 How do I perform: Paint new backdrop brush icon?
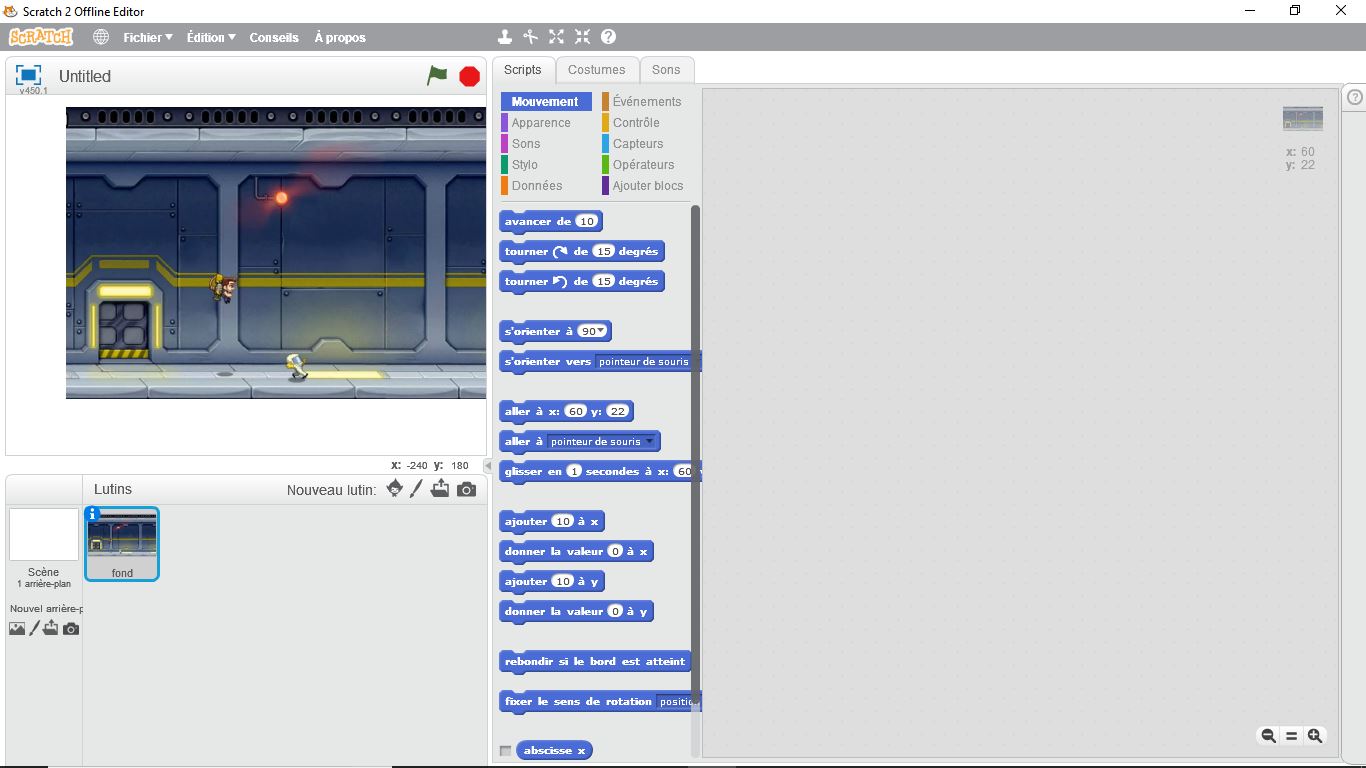coord(35,629)
